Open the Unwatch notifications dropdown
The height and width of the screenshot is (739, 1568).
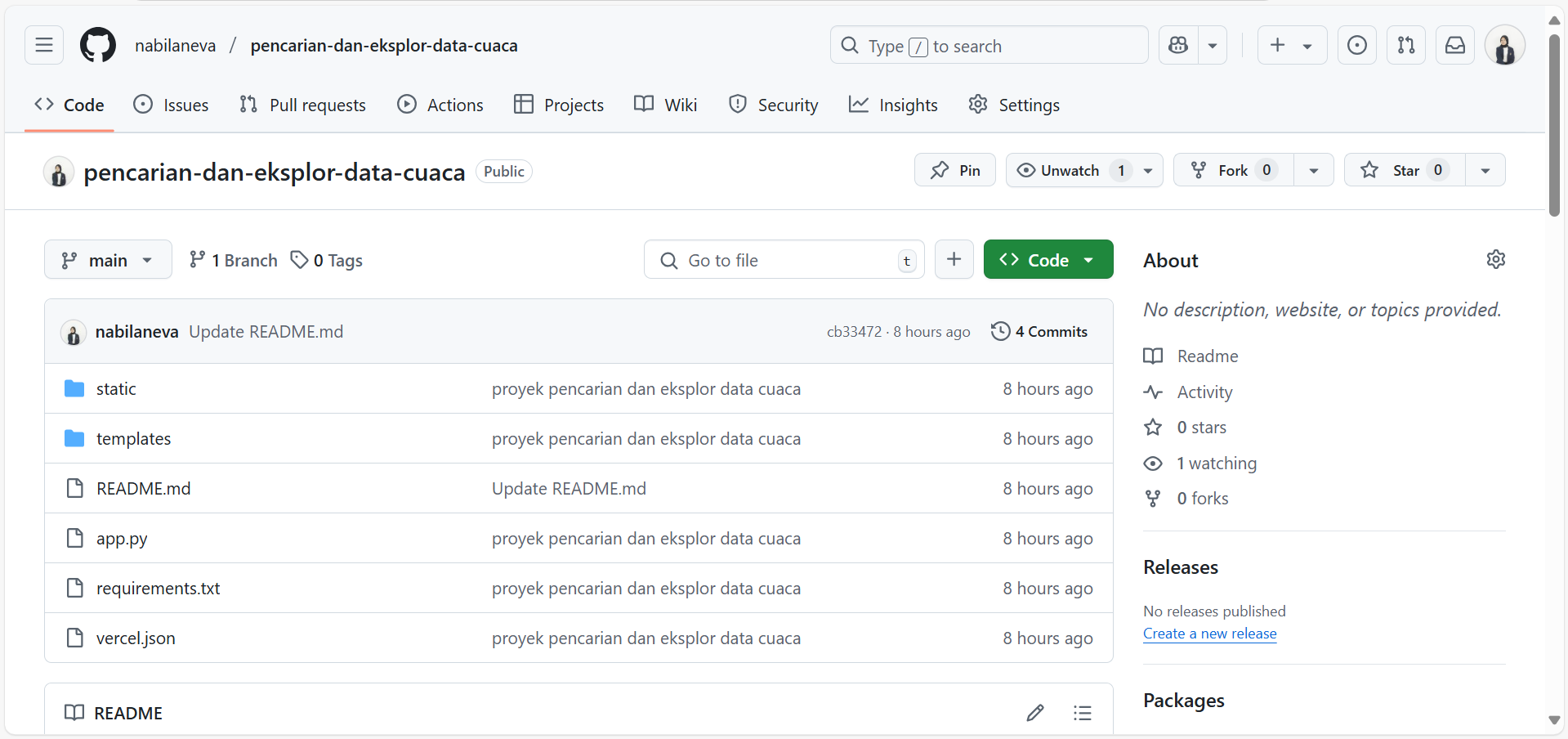[1084, 170]
